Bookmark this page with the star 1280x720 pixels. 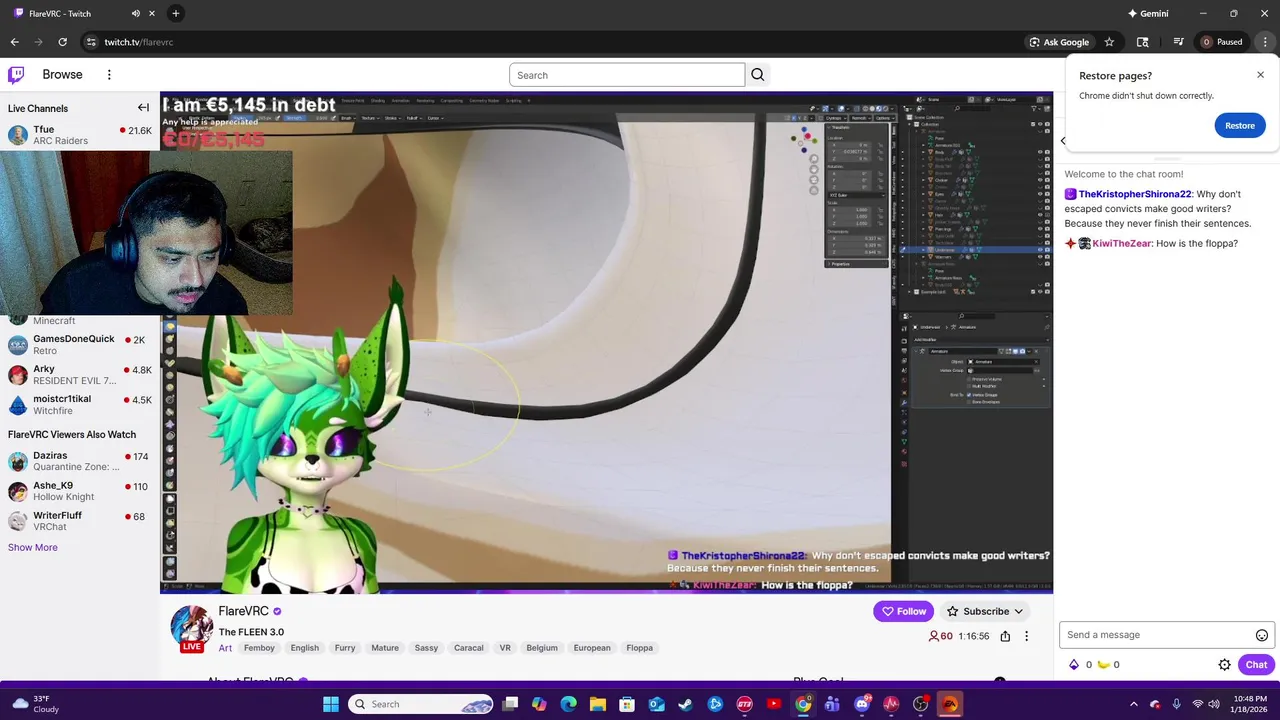point(1109,42)
